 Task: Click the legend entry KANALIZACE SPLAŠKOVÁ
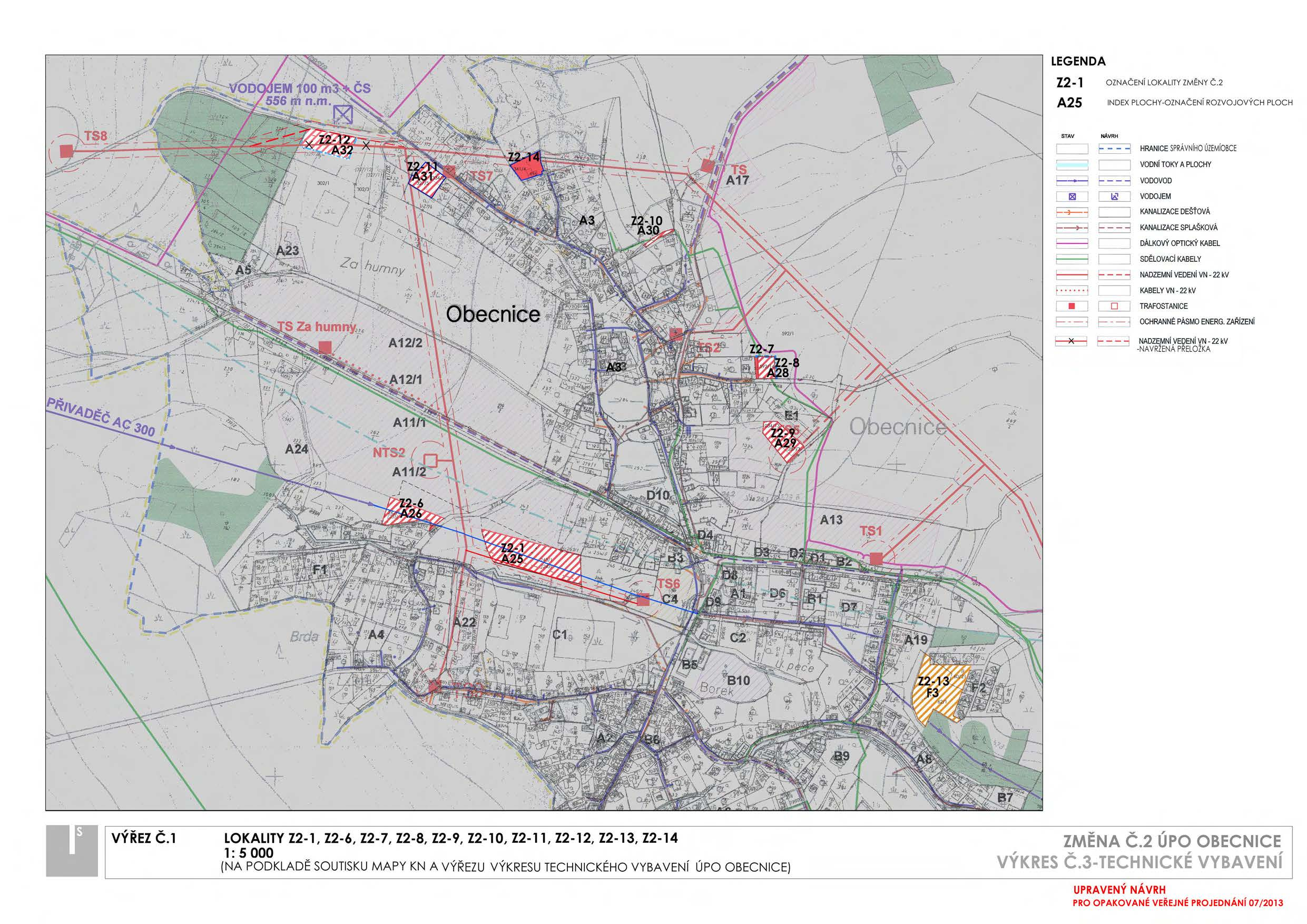tap(1178, 227)
